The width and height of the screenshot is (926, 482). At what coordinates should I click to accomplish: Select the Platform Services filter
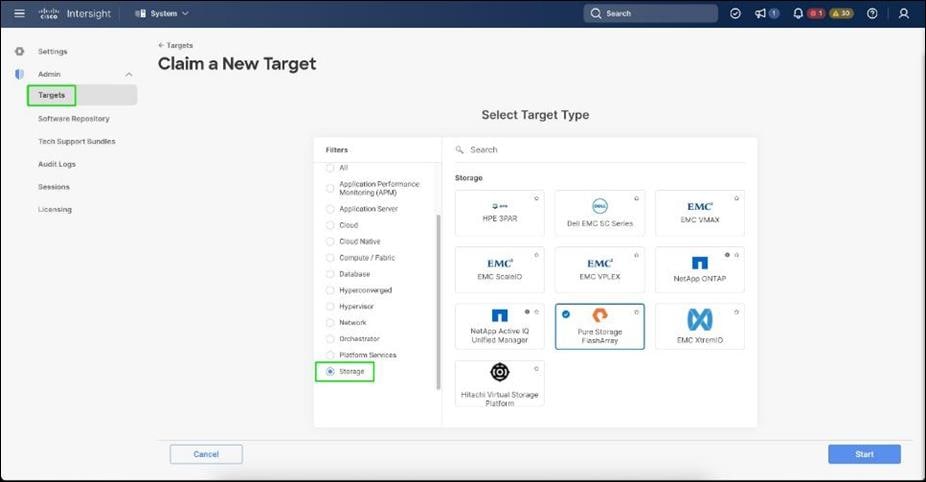coord(330,355)
